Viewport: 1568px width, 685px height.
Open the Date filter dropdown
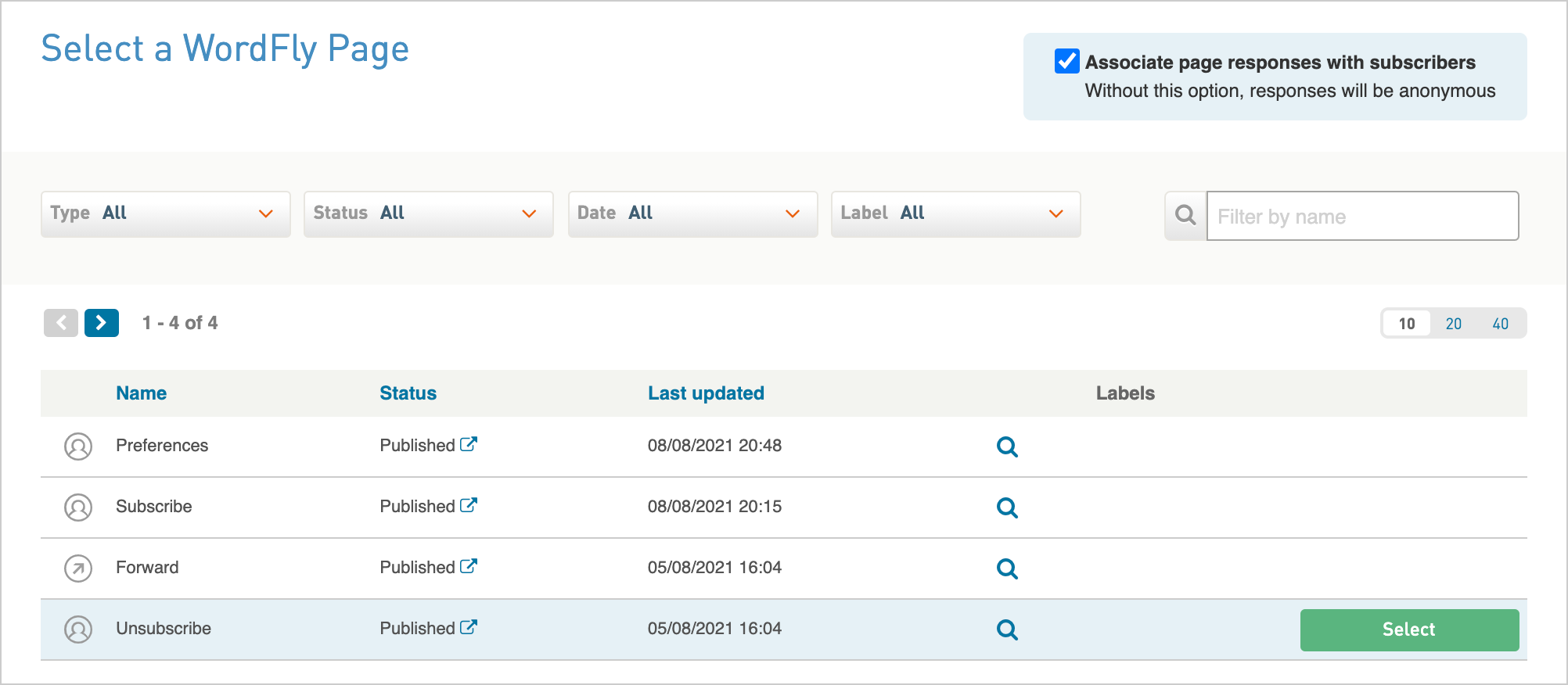(693, 213)
